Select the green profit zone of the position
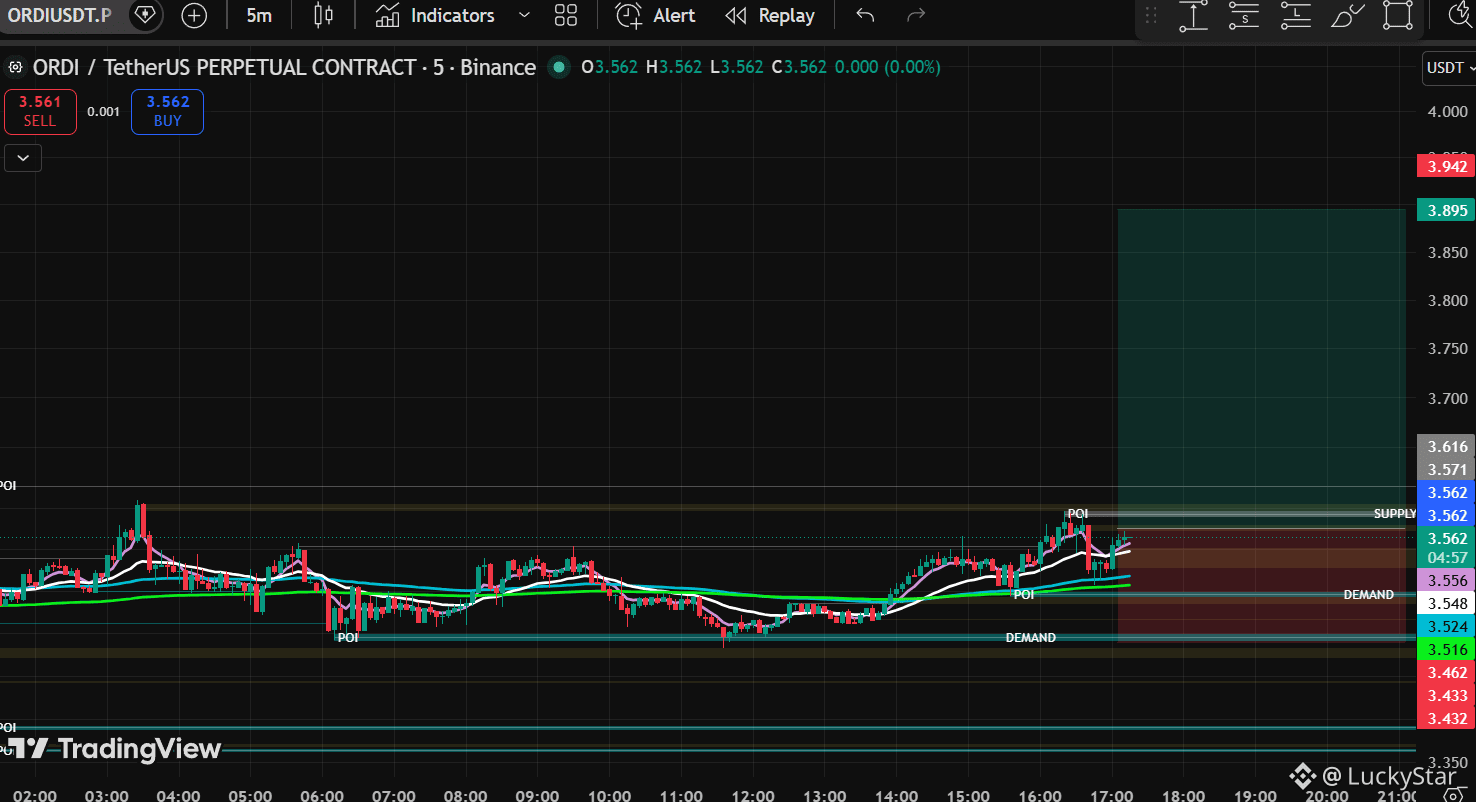Image resolution: width=1476 pixels, height=802 pixels. (x=1261, y=368)
